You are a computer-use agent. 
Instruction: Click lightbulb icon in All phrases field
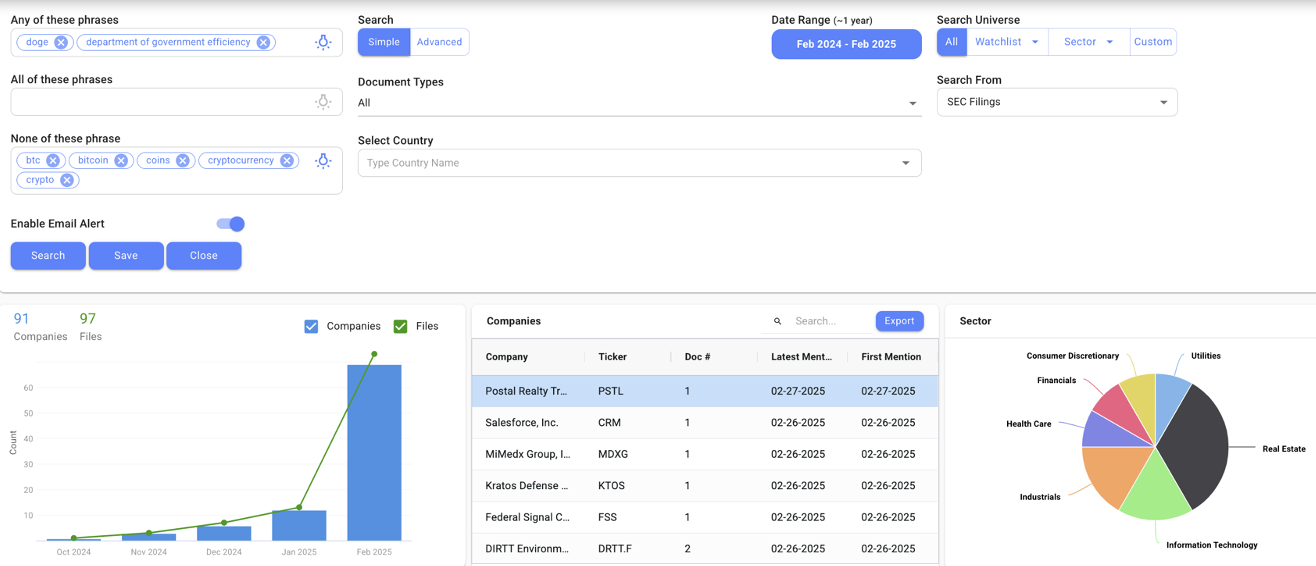click(x=323, y=102)
